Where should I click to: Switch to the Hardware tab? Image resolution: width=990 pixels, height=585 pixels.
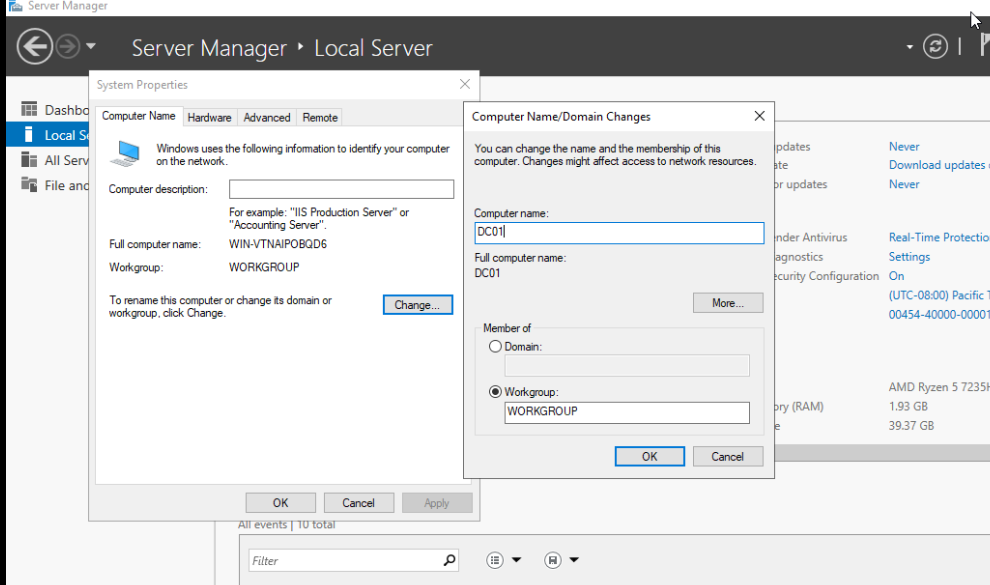coord(209,117)
